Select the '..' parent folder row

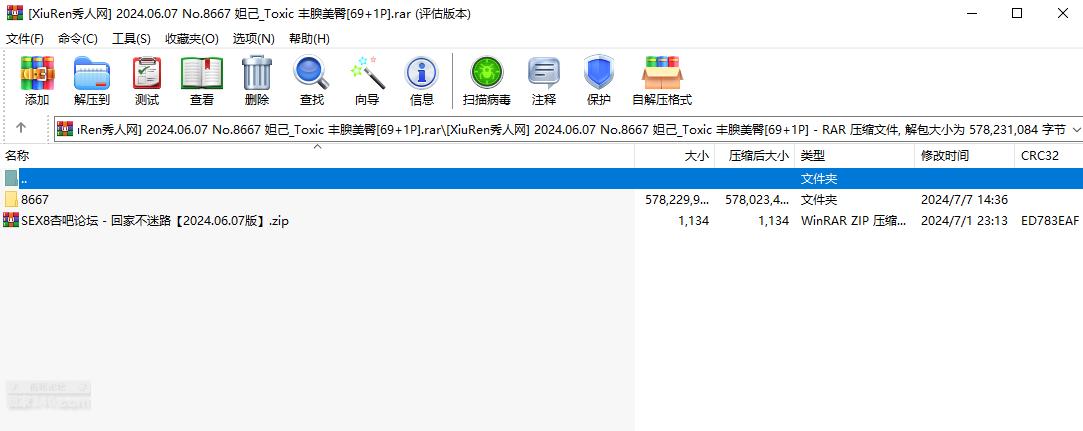[542, 179]
